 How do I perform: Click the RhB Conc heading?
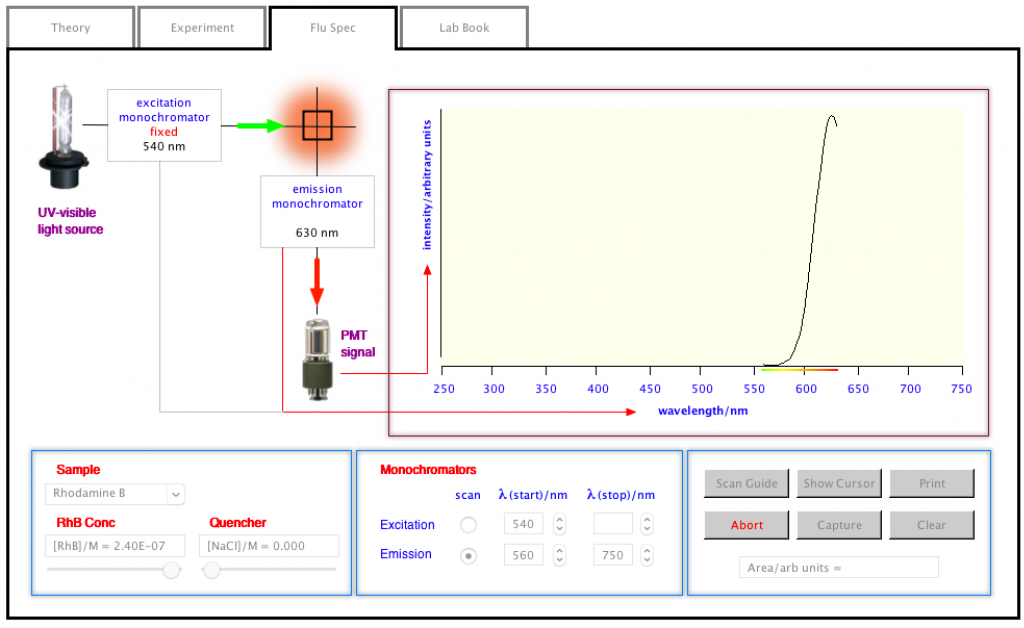click(86, 522)
